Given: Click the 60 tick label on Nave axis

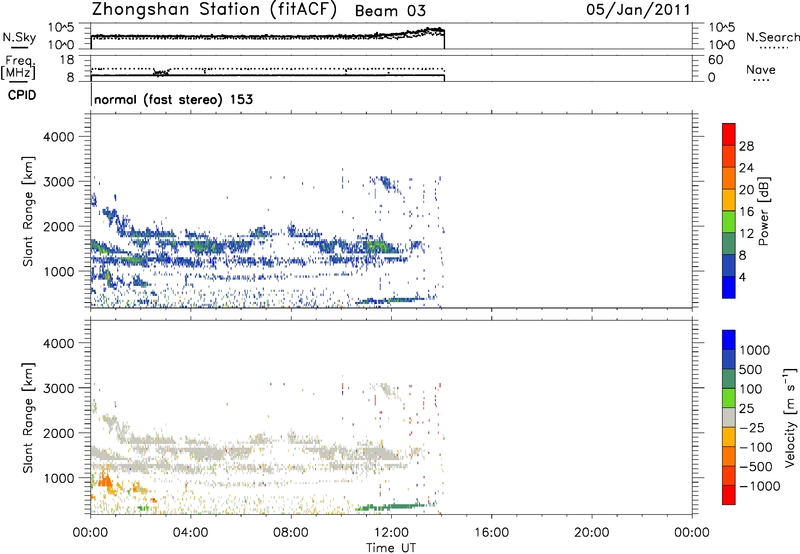Looking at the screenshot, I should point(716,60).
